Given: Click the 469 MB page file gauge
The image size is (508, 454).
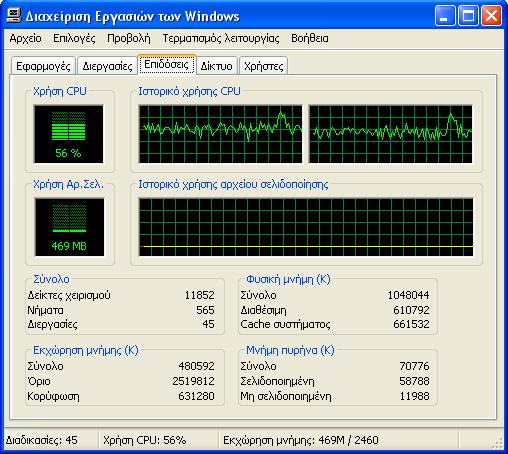Looking at the screenshot, I should (69, 227).
